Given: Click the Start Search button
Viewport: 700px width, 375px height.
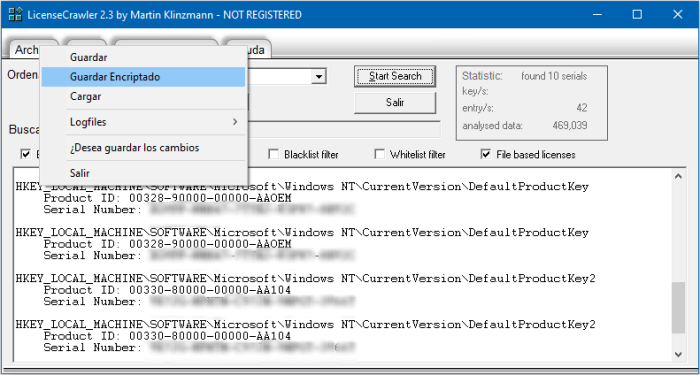Looking at the screenshot, I should [x=395, y=76].
